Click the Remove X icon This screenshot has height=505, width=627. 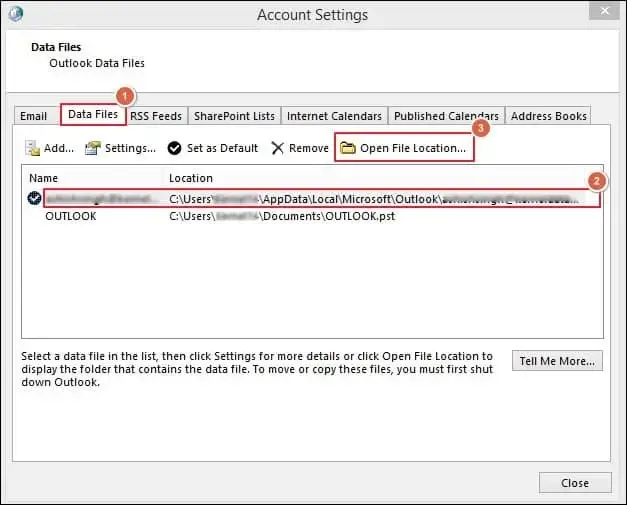[278, 148]
